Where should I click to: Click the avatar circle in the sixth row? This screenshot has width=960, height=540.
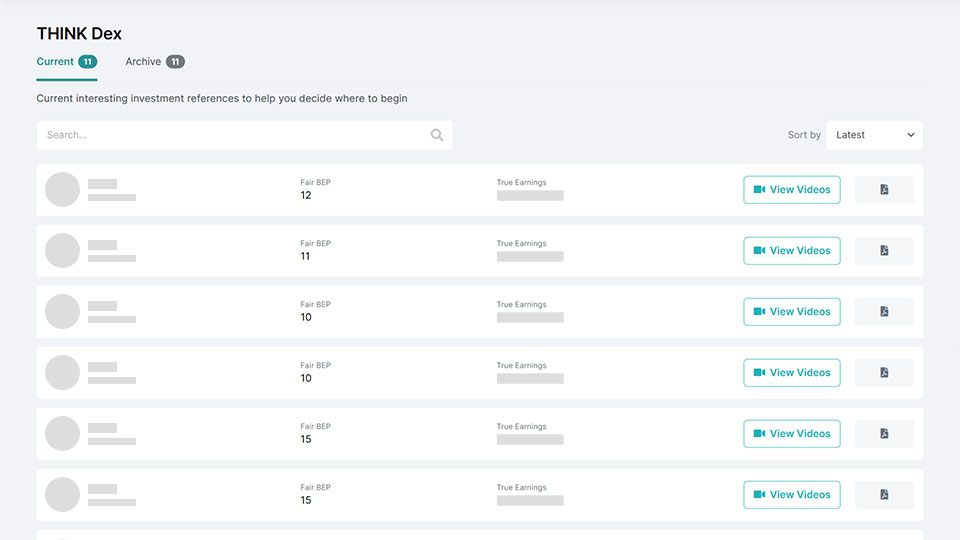pyautogui.click(x=63, y=495)
